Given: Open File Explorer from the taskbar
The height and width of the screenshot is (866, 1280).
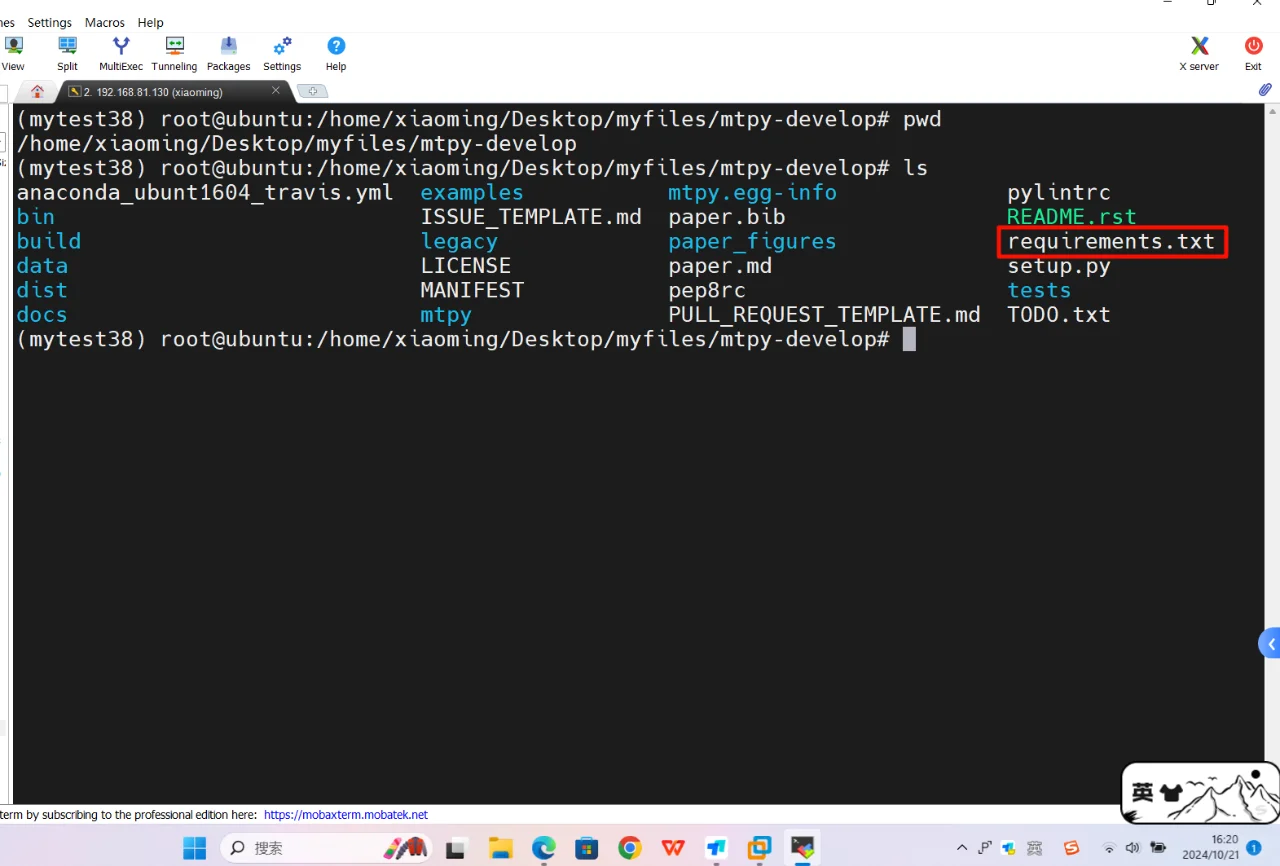Looking at the screenshot, I should coord(500,848).
